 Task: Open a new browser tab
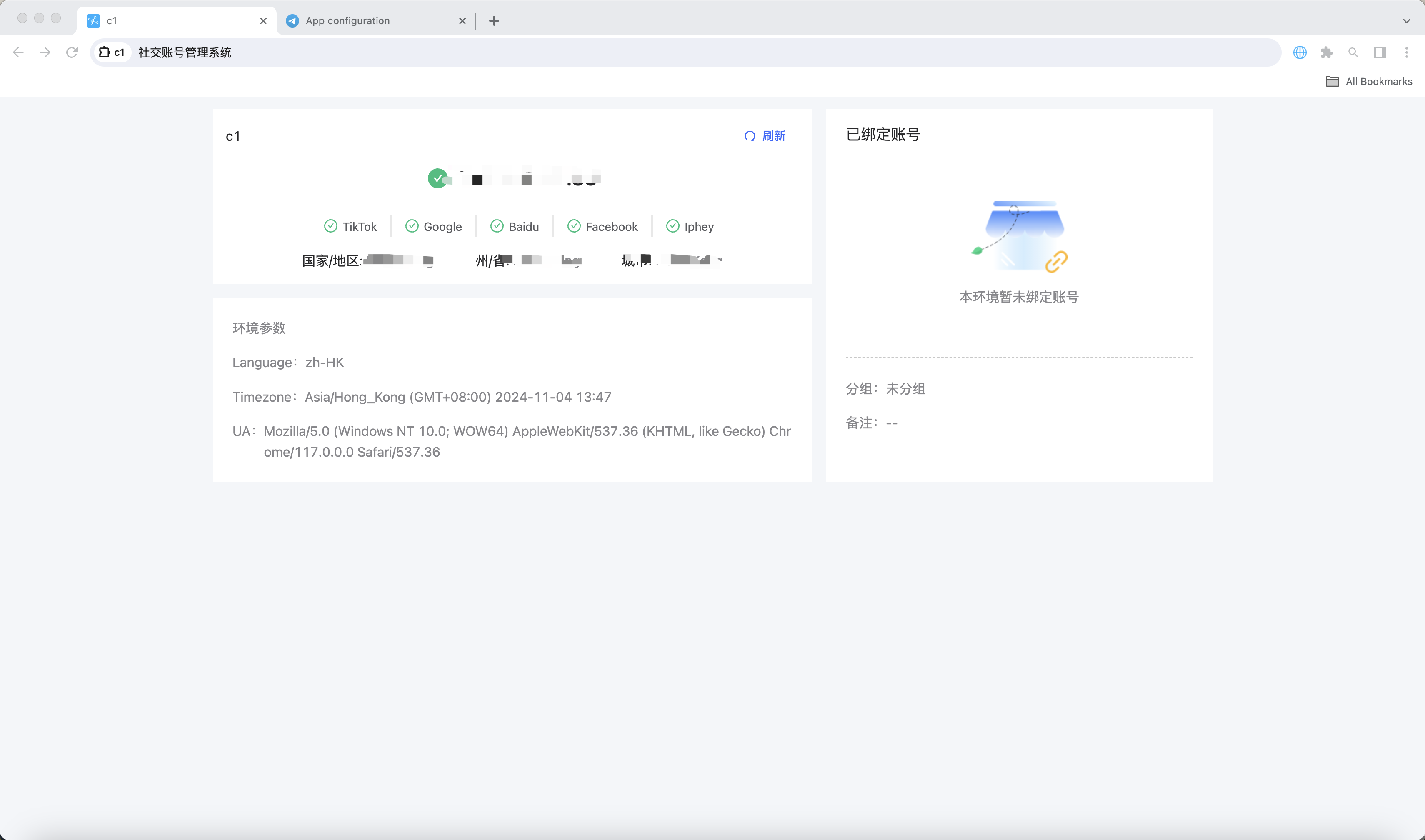click(x=494, y=21)
